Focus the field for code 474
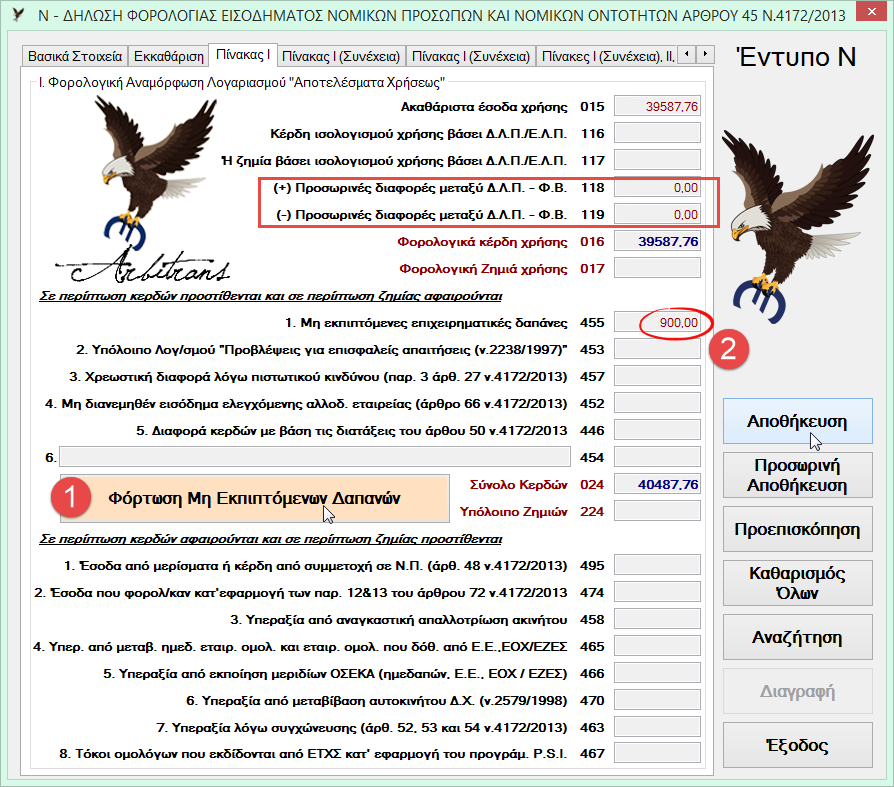This screenshot has height=787, width=894. coord(657,592)
